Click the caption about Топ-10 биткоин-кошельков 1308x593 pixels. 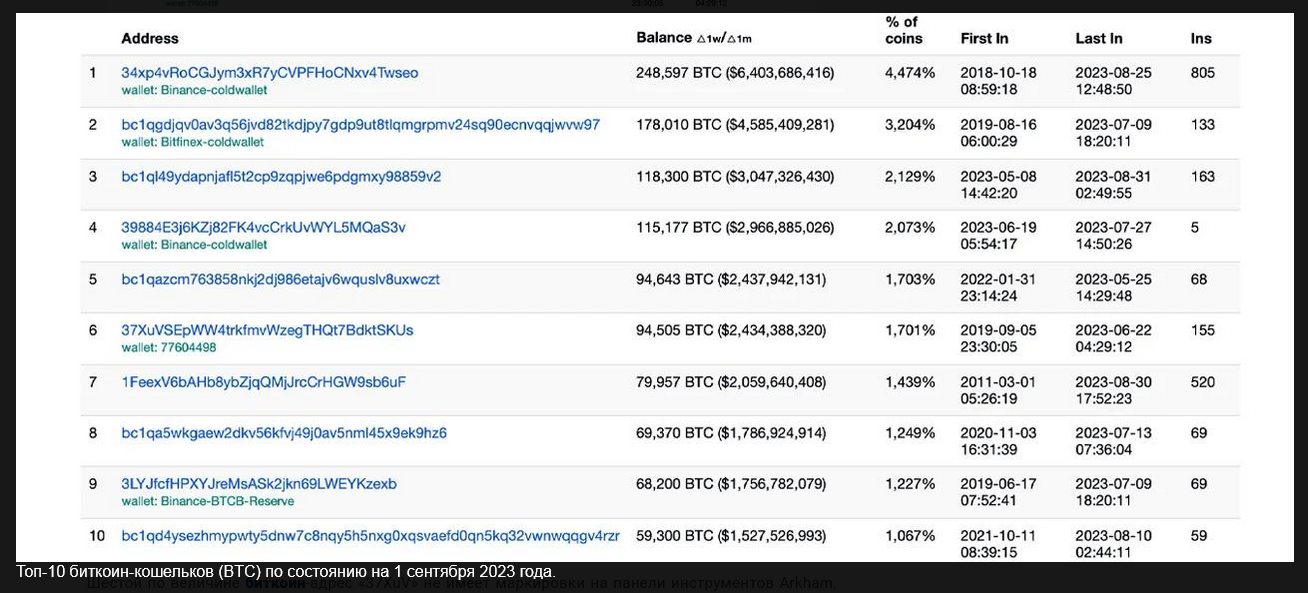click(x=286, y=572)
